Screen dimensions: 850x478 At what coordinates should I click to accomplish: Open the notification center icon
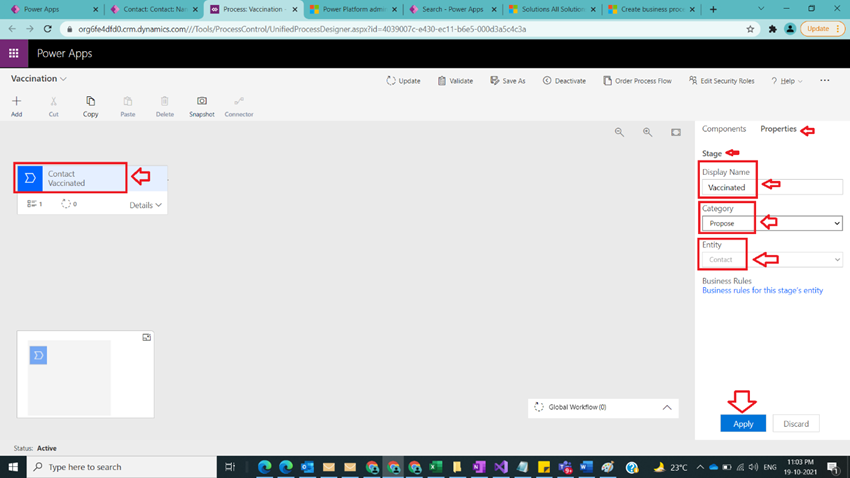(x=834, y=467)
